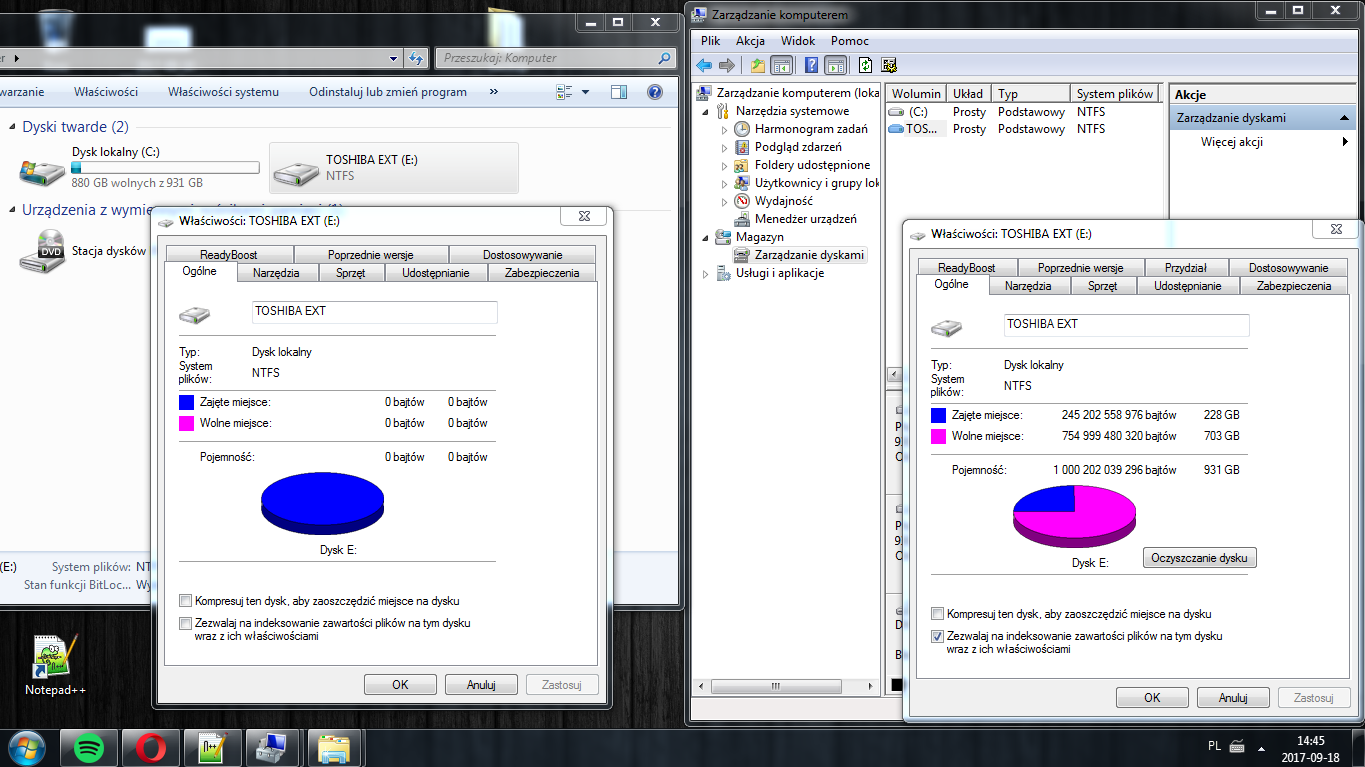Open Narzędzia tab in the 931 GB Properties dialog
Viewport: 1365px width, 767px height.
[1028, 286]
